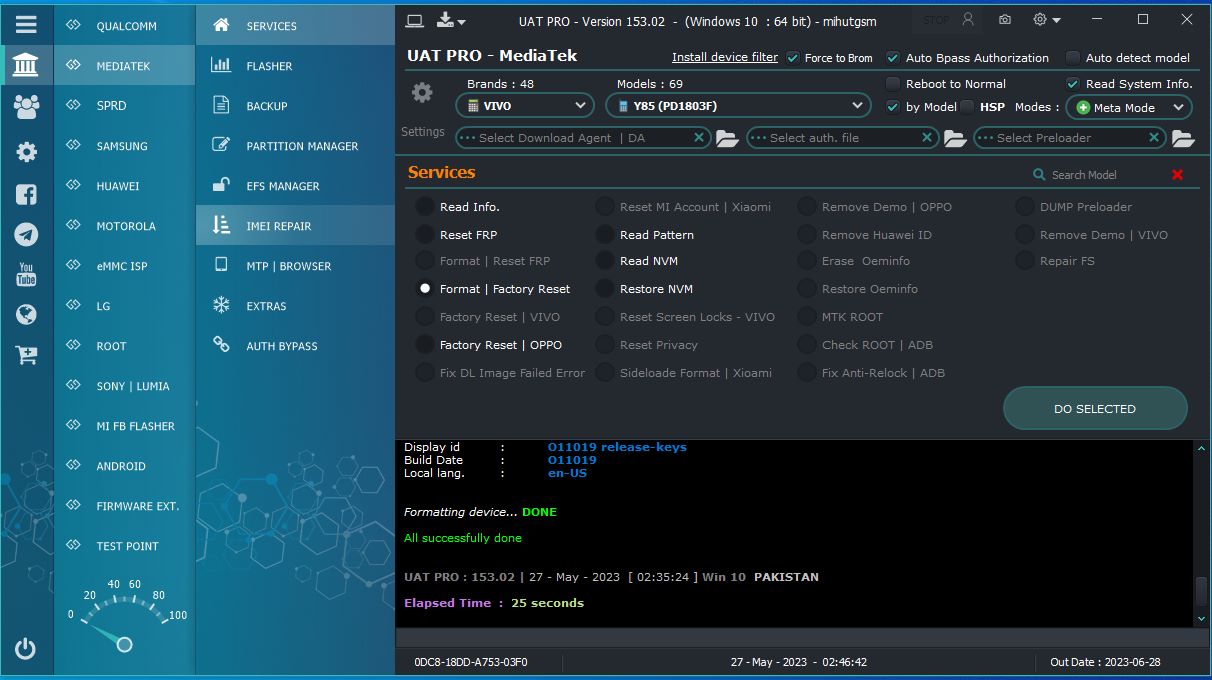Image resolution: width=1212 pixels, height=680 pixels.
Task: Browse folder for Download Agent file
Action: 727,138
